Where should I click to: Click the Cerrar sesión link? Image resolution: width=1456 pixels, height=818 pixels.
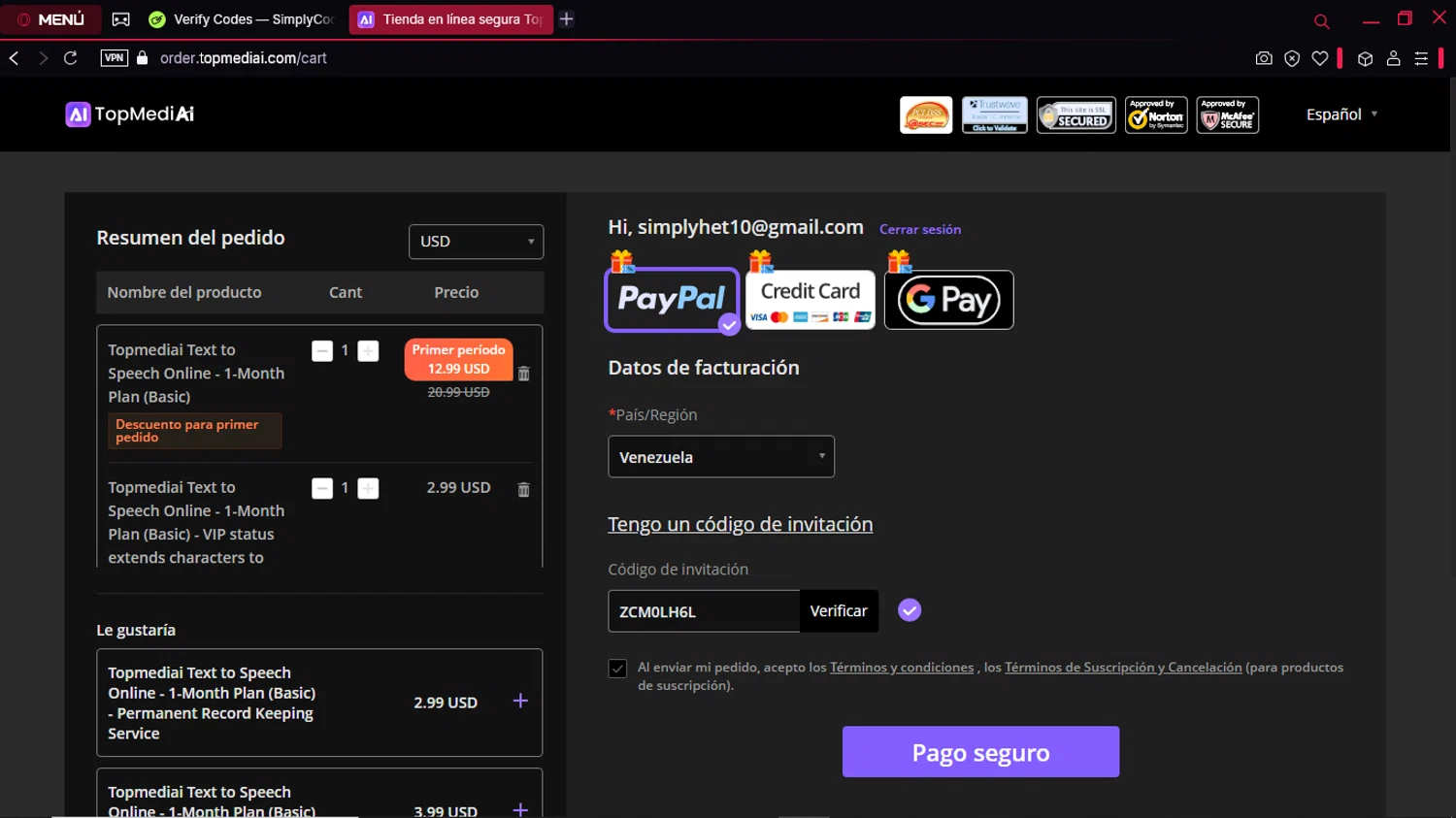click(x=920, y=230)
